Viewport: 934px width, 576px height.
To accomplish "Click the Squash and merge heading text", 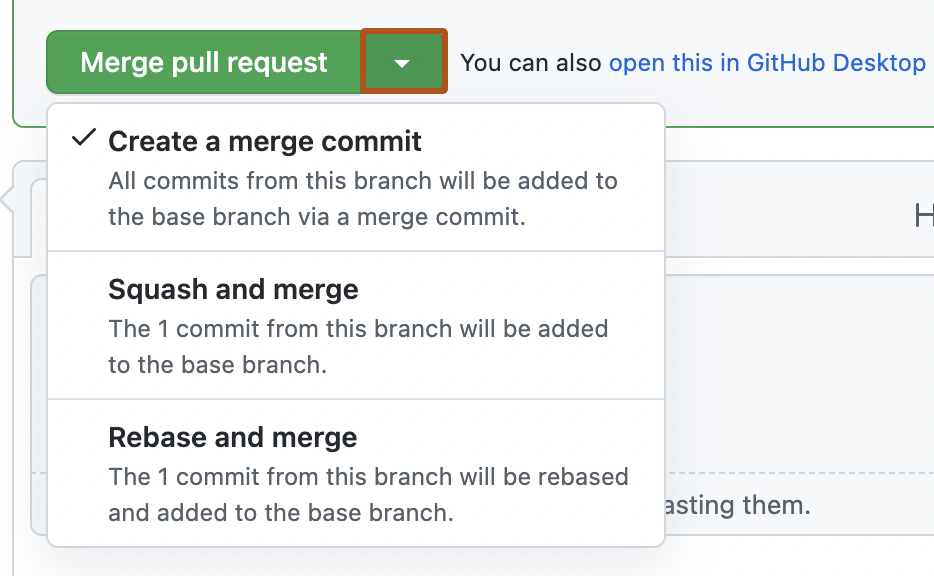I will point(233,289).
